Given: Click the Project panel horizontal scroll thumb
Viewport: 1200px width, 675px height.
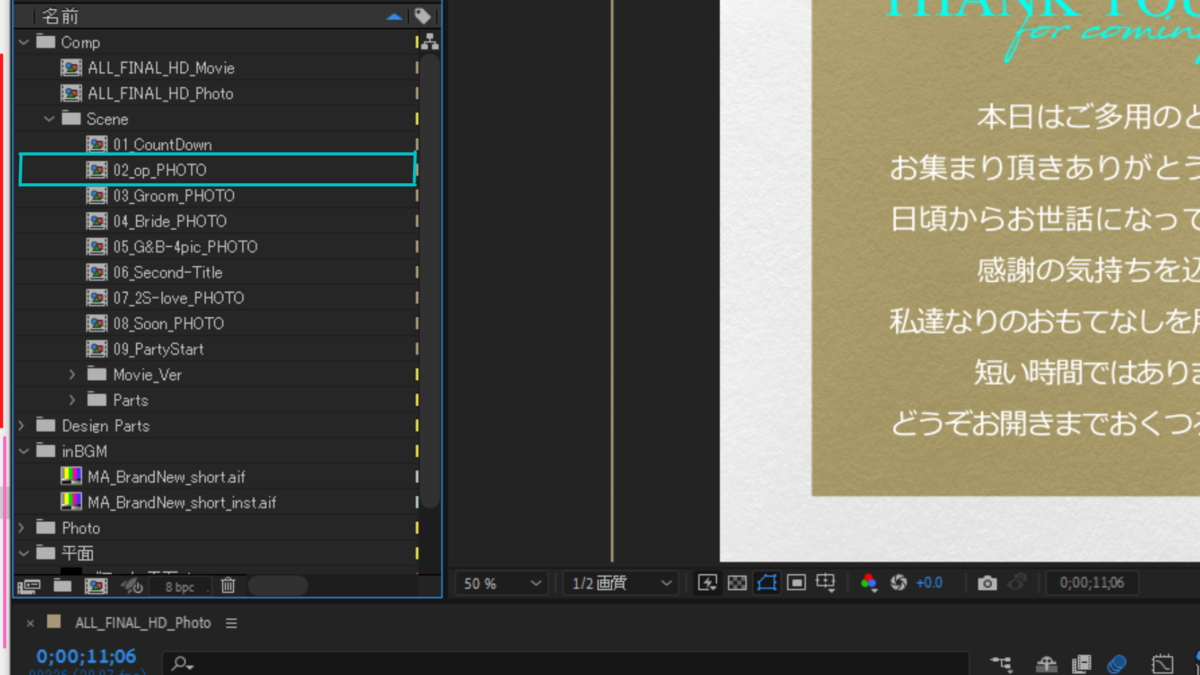Looking at the screenshot, I should point(278,586).
